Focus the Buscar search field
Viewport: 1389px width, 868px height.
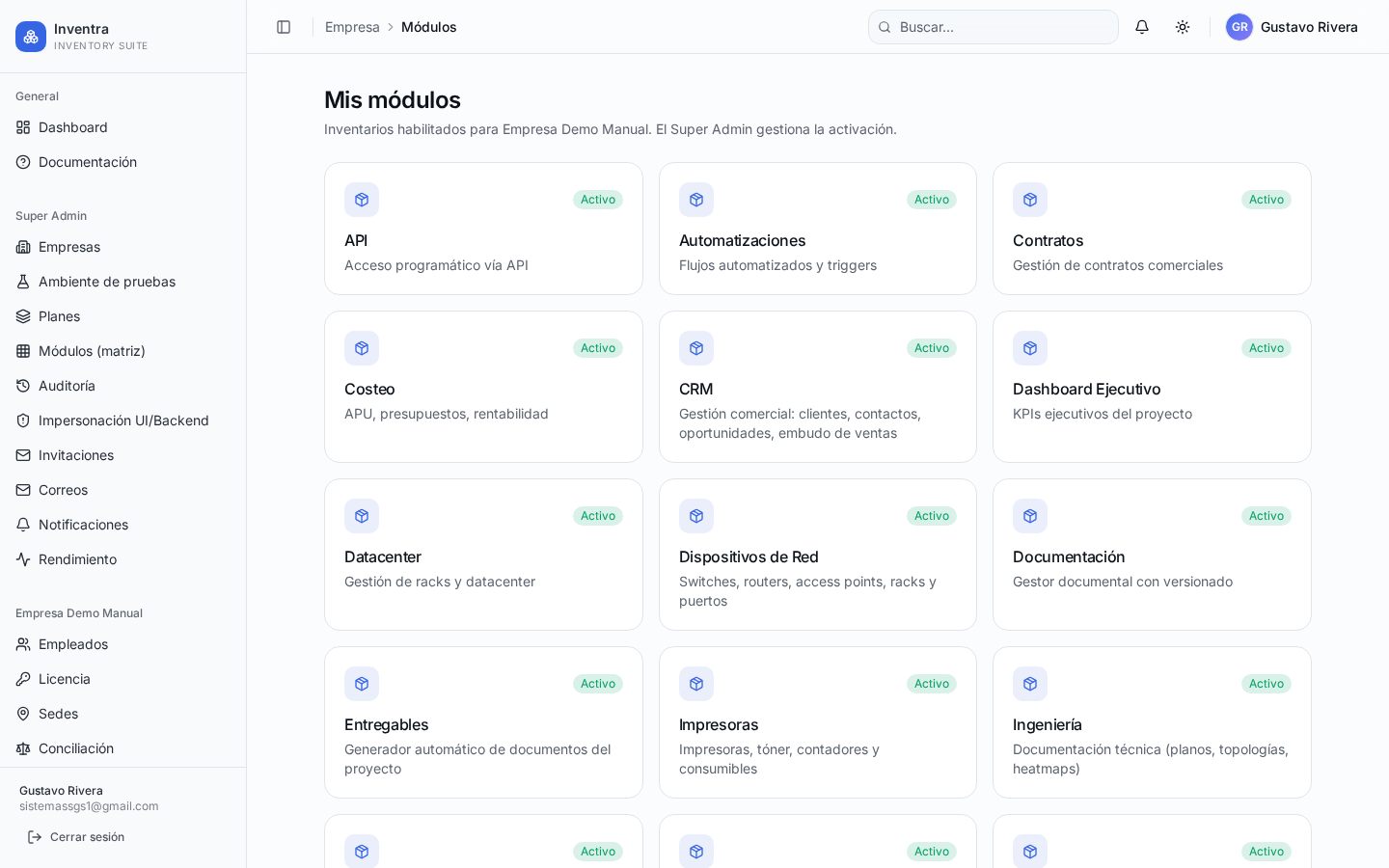pyautogui.click(x=994, y=27)
